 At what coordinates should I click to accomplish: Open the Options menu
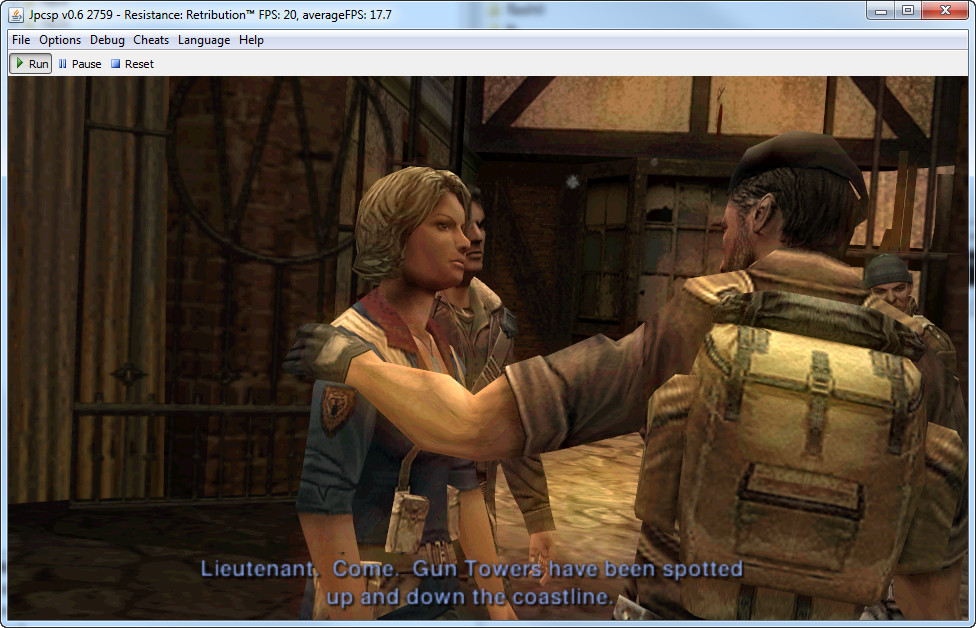click(x=60, y=40)
